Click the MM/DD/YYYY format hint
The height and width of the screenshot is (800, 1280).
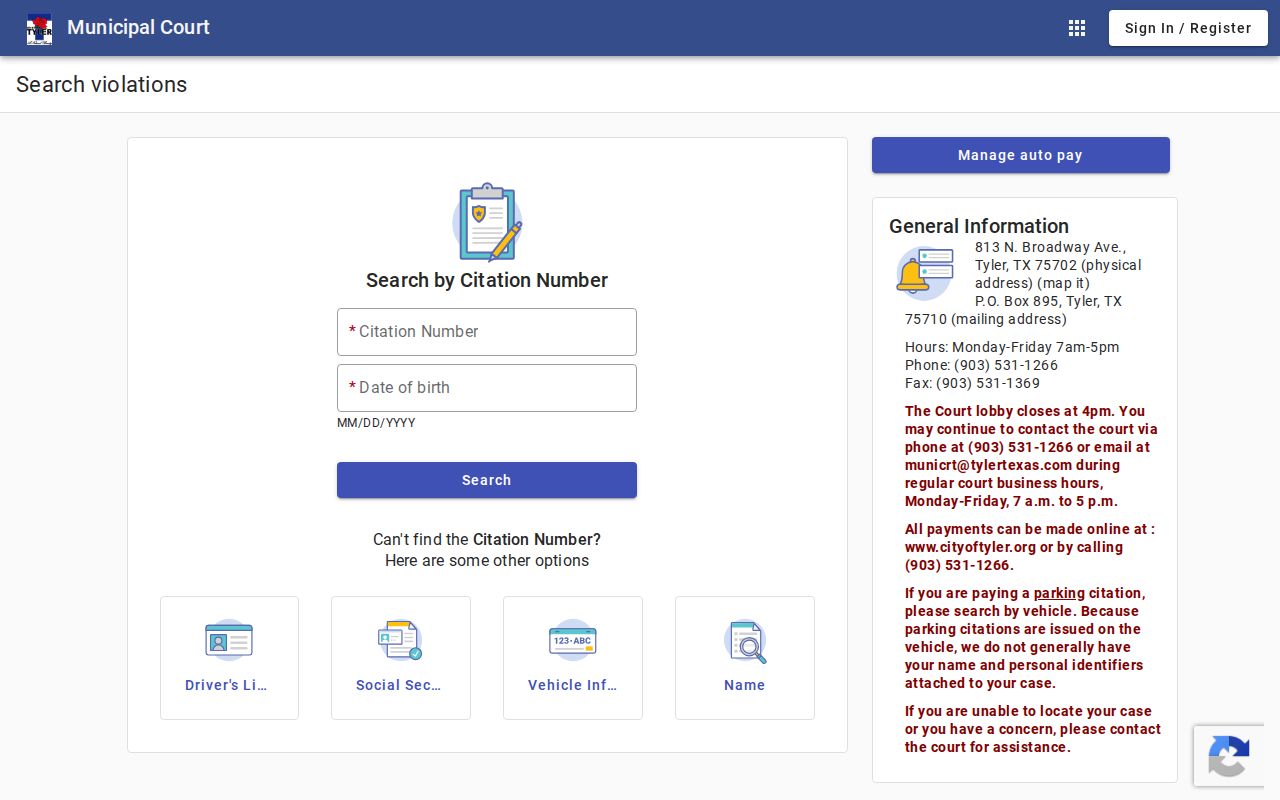point(376,423)
